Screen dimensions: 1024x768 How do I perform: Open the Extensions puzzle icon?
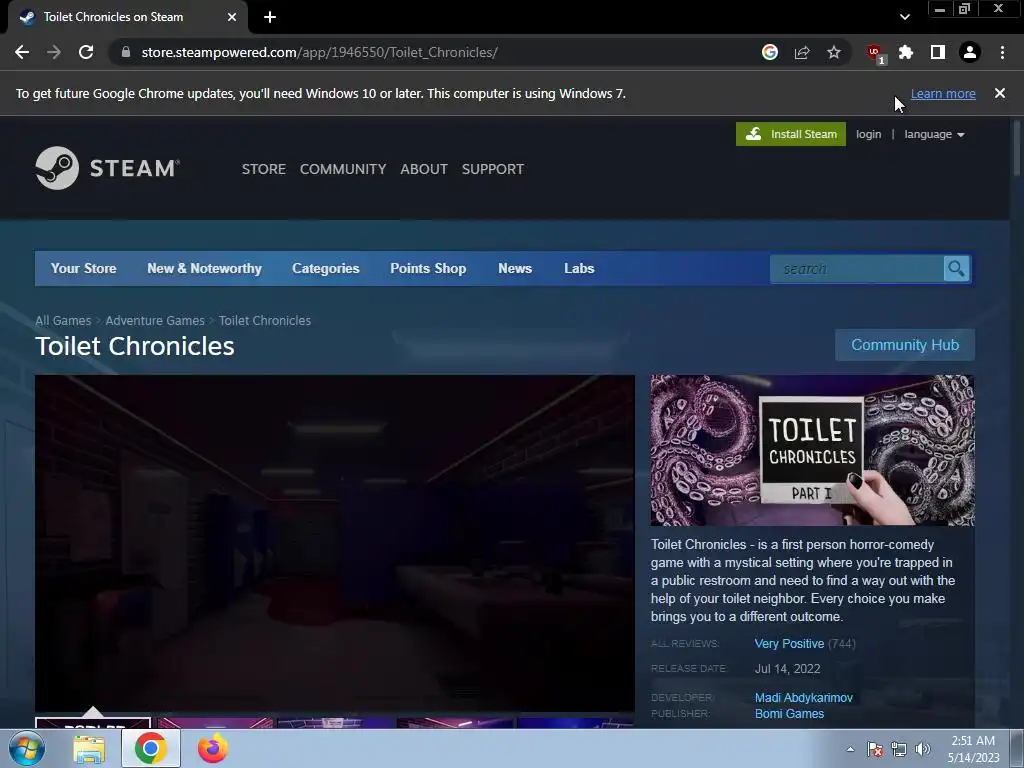[x=906, y=52]
